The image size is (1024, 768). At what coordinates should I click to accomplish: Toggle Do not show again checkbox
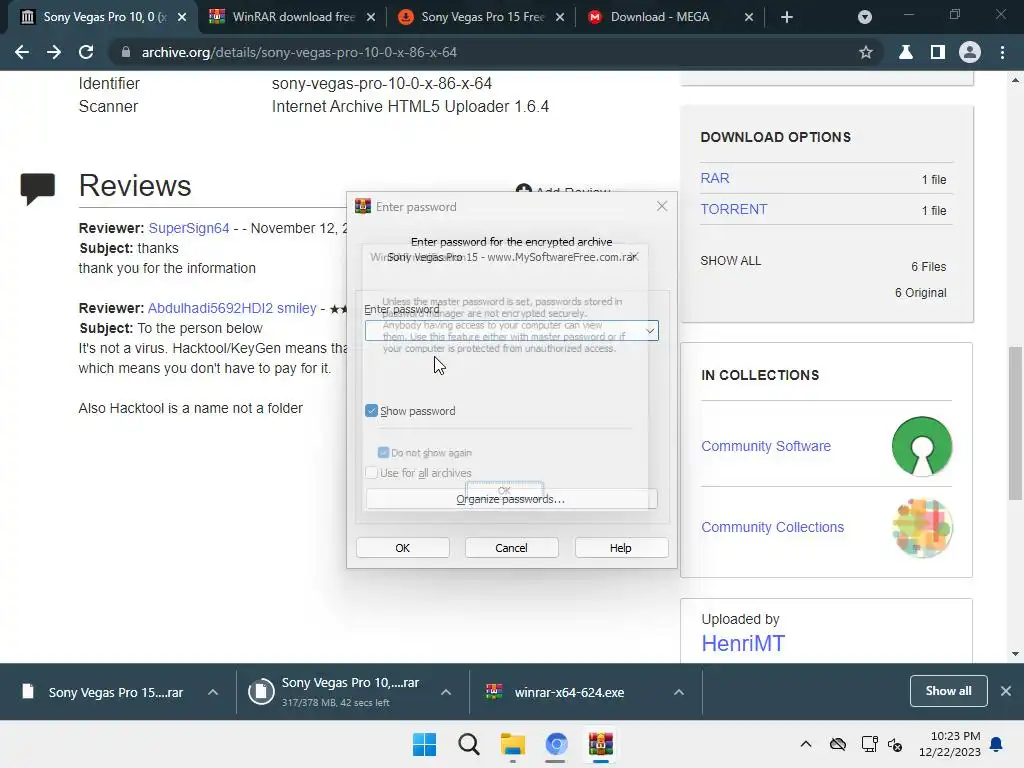point(383,453)
